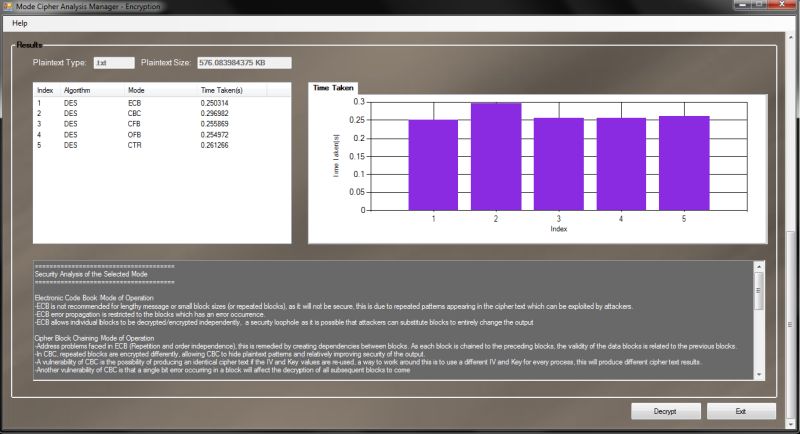Sort by the Mode column header
The image size is (800, 434).
pyautogui.click(x=161, y=90)
